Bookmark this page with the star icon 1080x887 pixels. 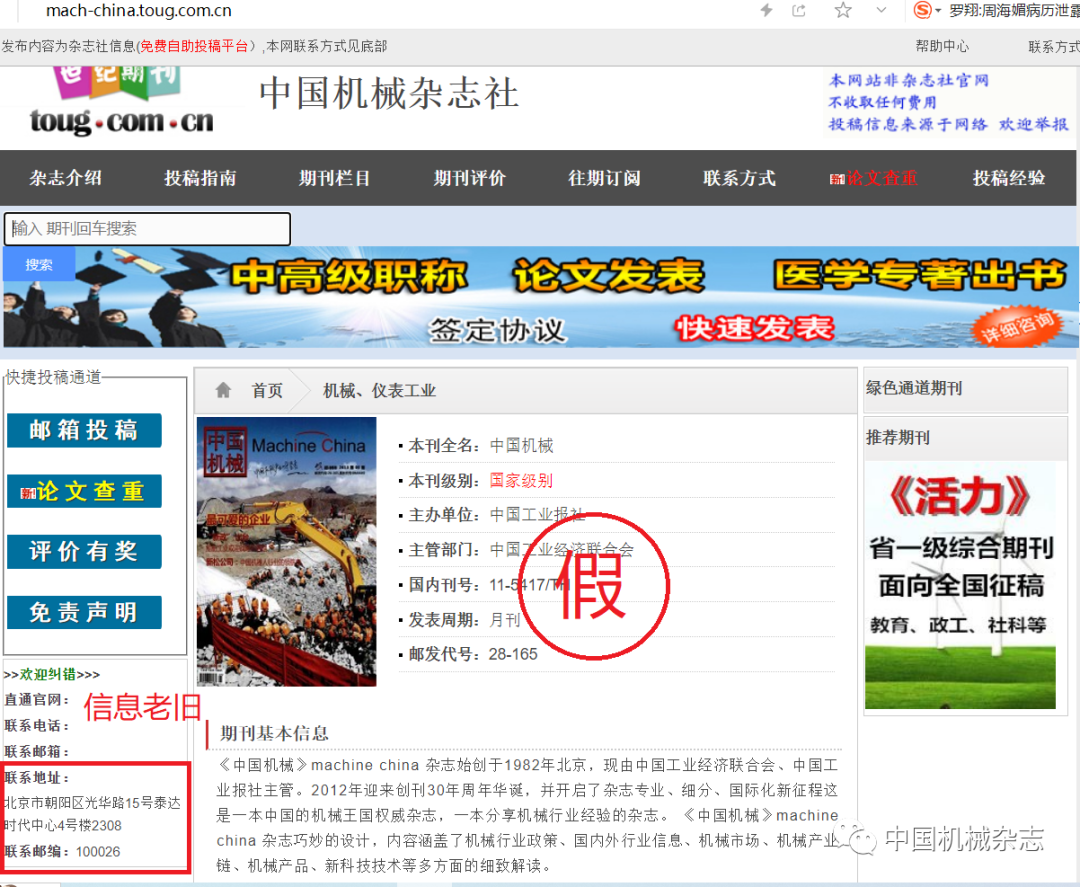tap(842, 10)
